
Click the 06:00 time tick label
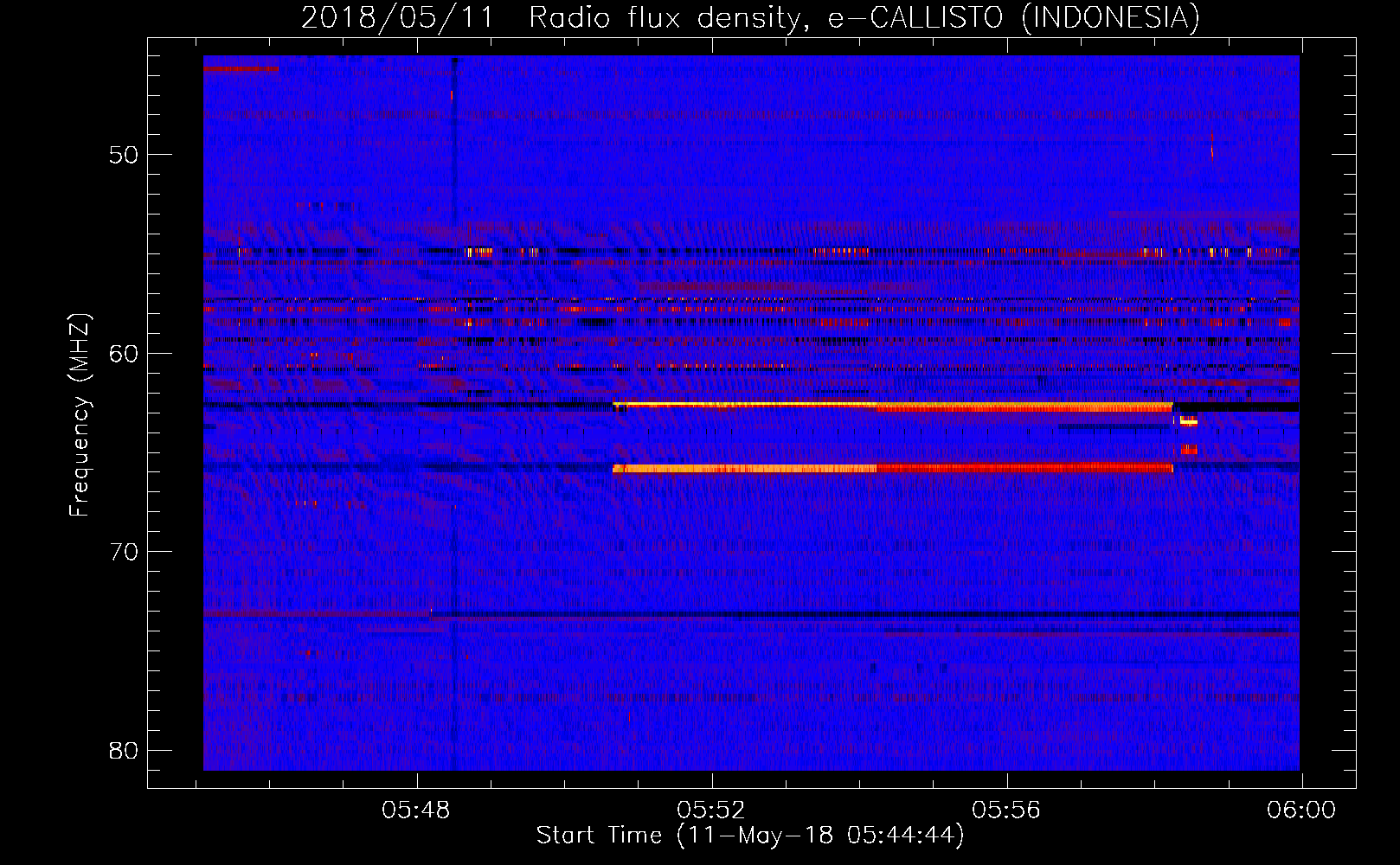[x=1301, y=811]
